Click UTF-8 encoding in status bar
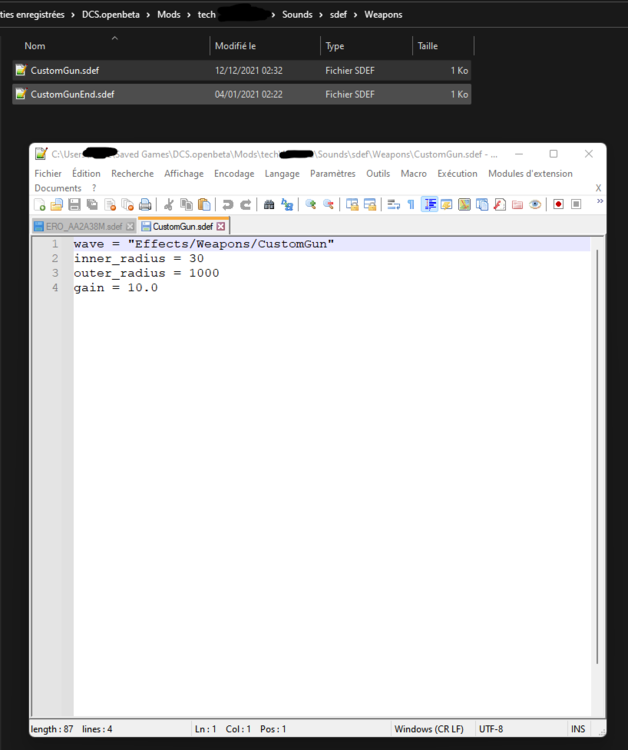The image size is (628, 750). coord(491,729)
